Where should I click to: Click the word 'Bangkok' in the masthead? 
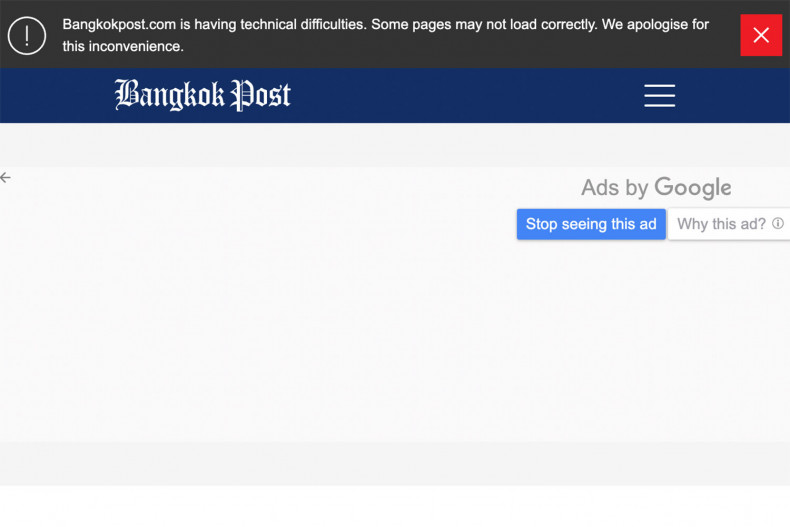click(x=170, y=95)
